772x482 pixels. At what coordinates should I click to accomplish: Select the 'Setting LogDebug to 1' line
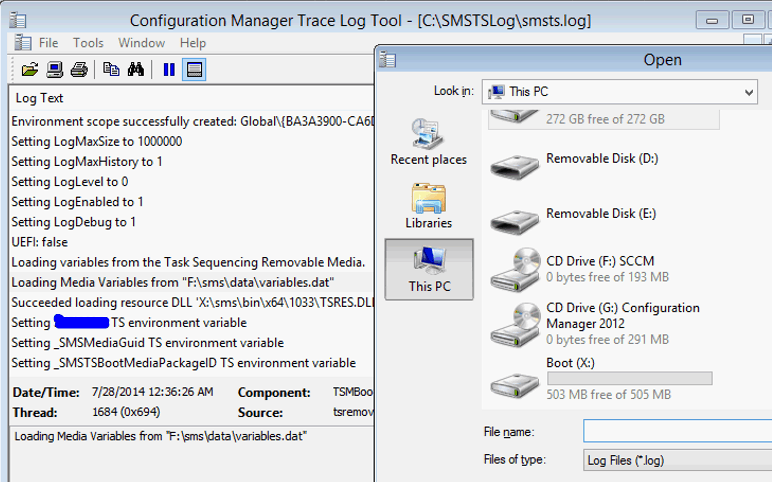coord(192,222)
